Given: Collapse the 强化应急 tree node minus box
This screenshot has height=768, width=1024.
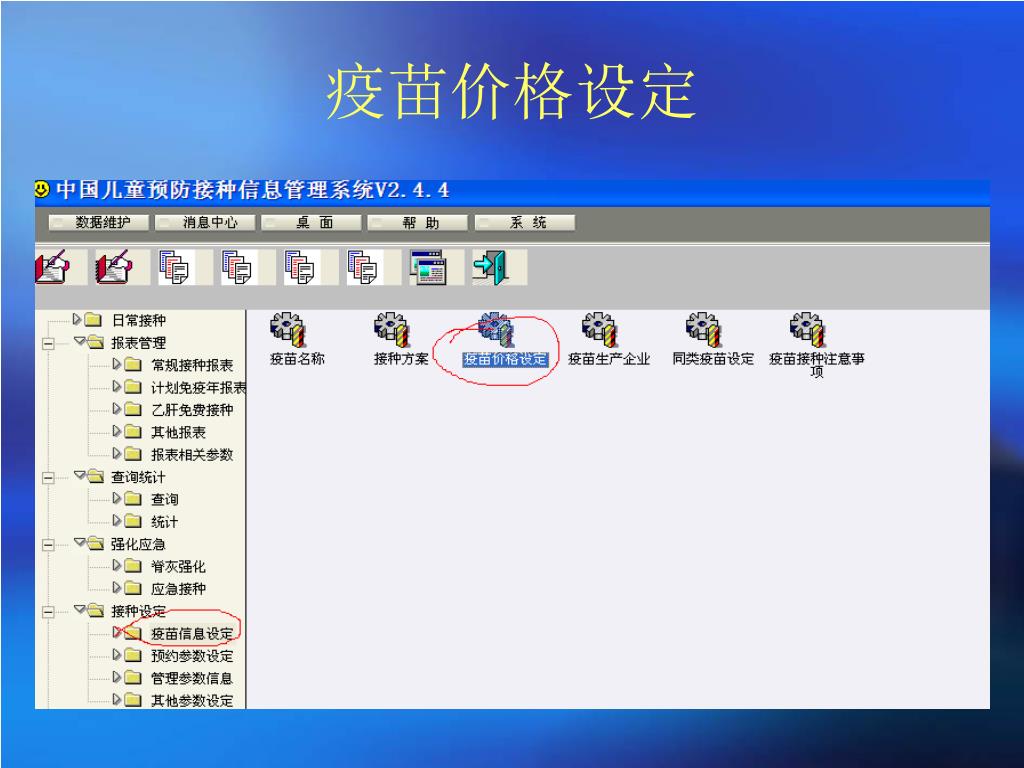Looking at the screenshot, I should pos(48,545).
